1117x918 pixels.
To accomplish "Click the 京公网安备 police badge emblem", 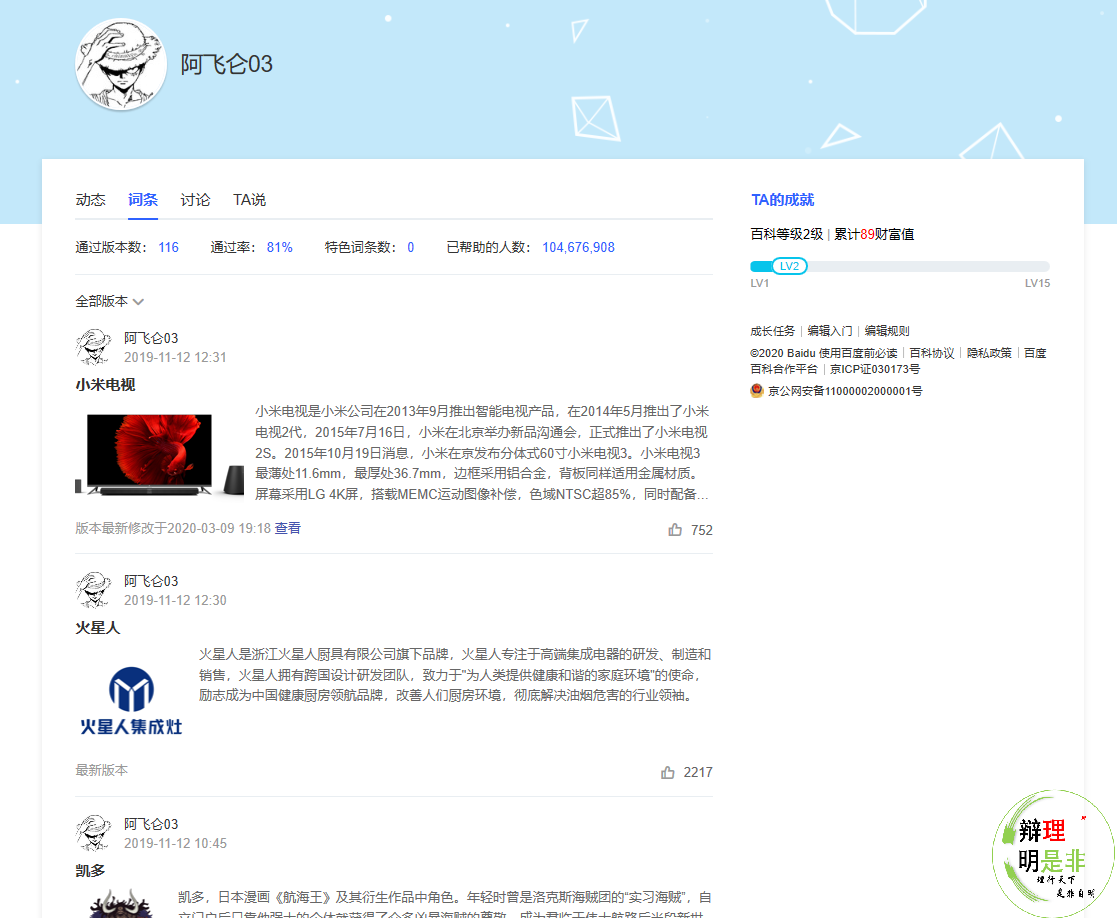I will 756,390.
